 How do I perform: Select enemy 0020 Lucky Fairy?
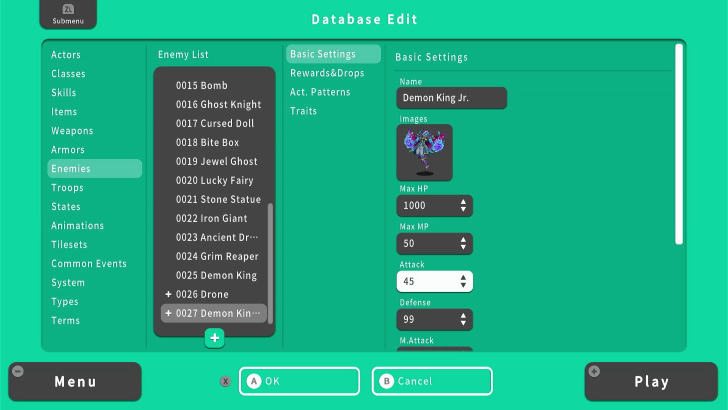(214, 181)
